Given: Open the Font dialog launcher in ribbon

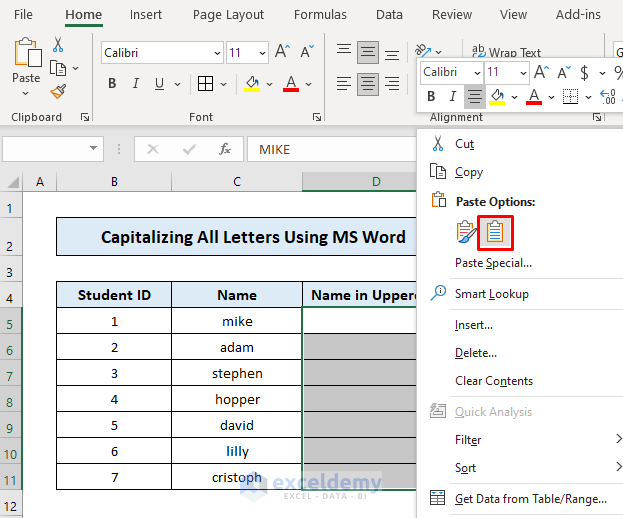Looking at the screenshot, I should point(317,117).
